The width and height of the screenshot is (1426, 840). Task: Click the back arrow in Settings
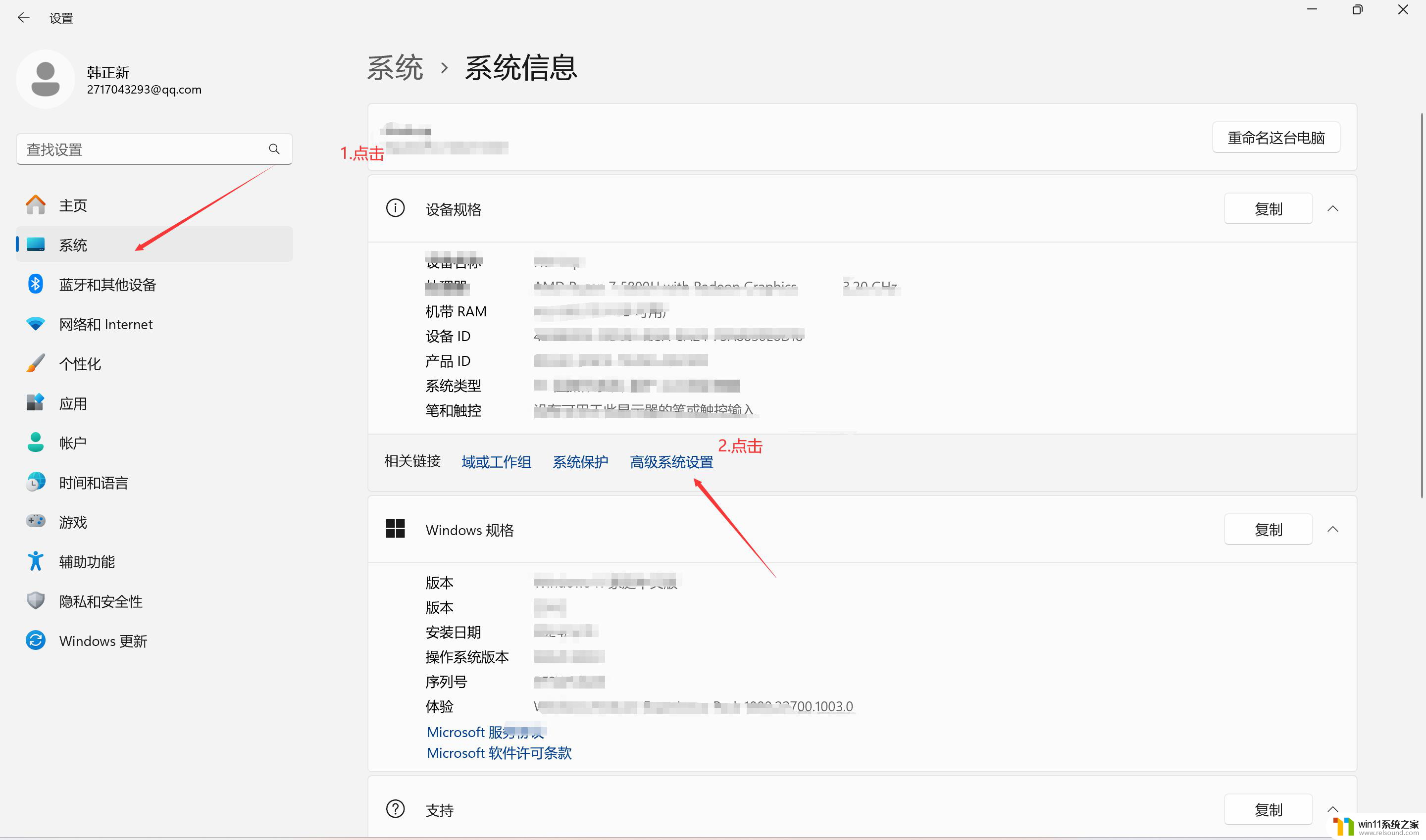(23, 17)
